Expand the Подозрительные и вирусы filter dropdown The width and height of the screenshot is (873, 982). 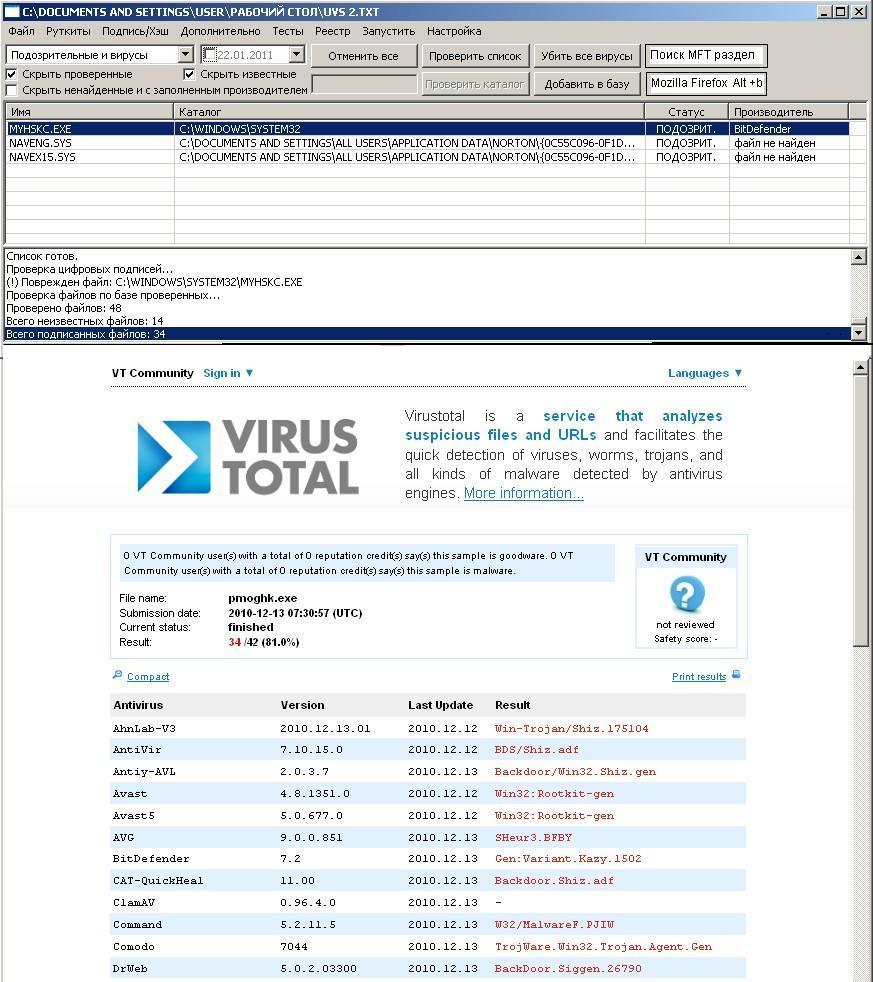pyautogui.click(x=185, y=54)
